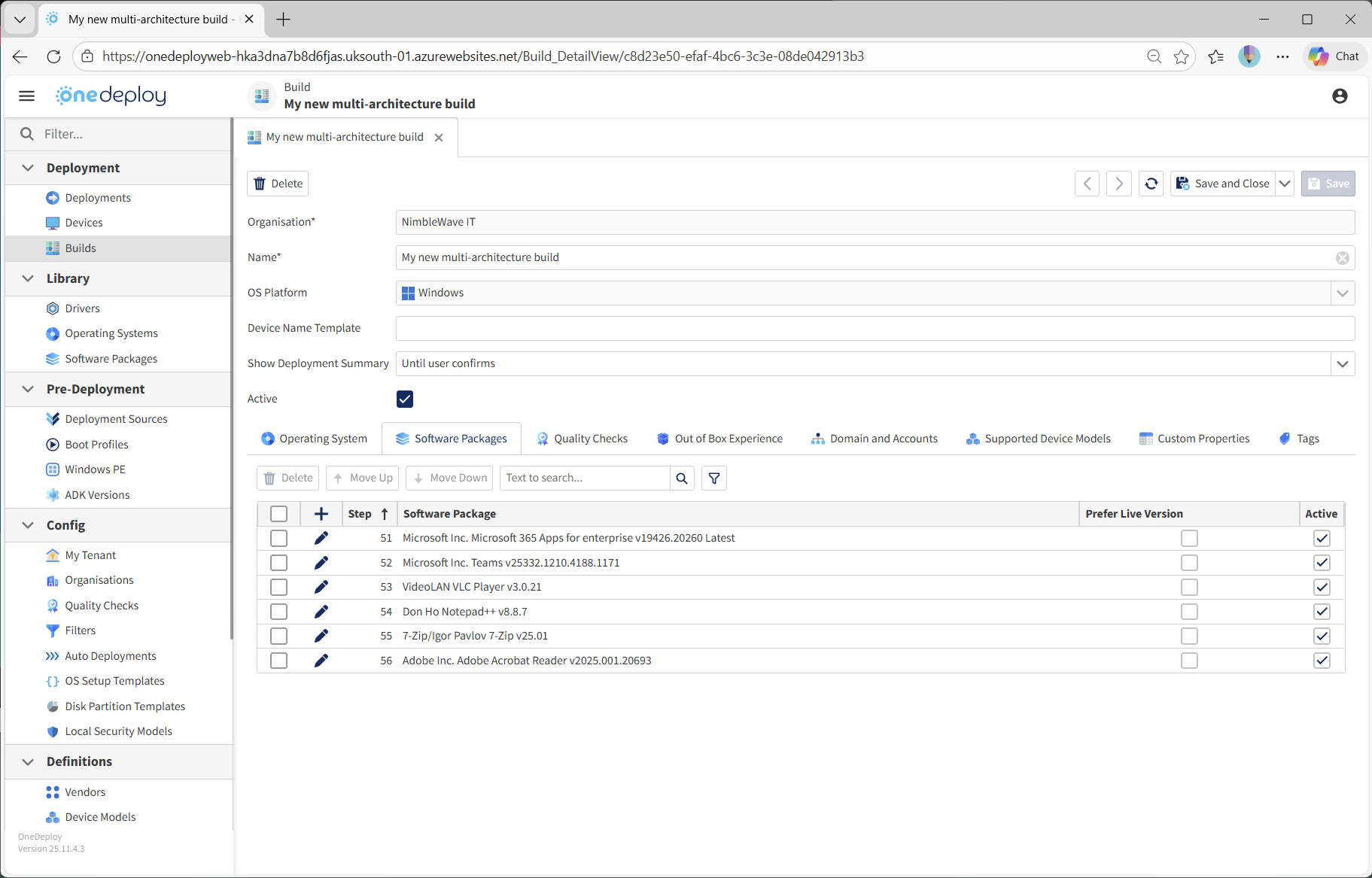Click the pencil edit icon for VLC Player
The image size is (1372, 878).
click(321, 587)
